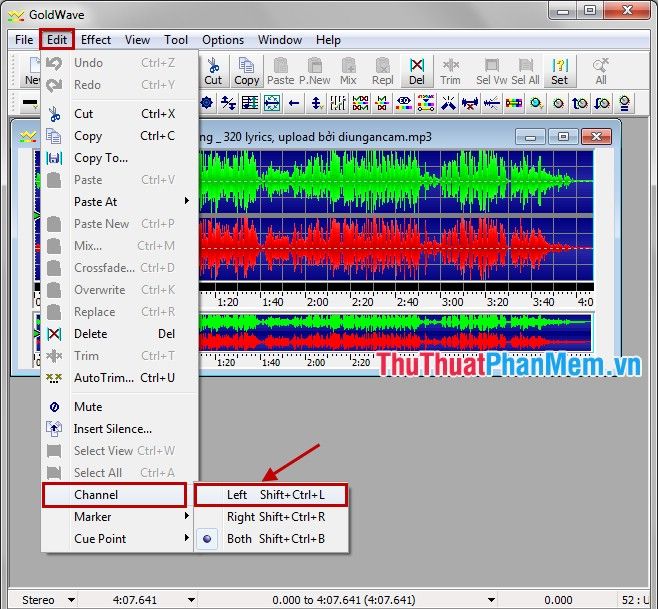
Task: Open the Options menu
Action: pyautogui.click(x=223, y=40)
